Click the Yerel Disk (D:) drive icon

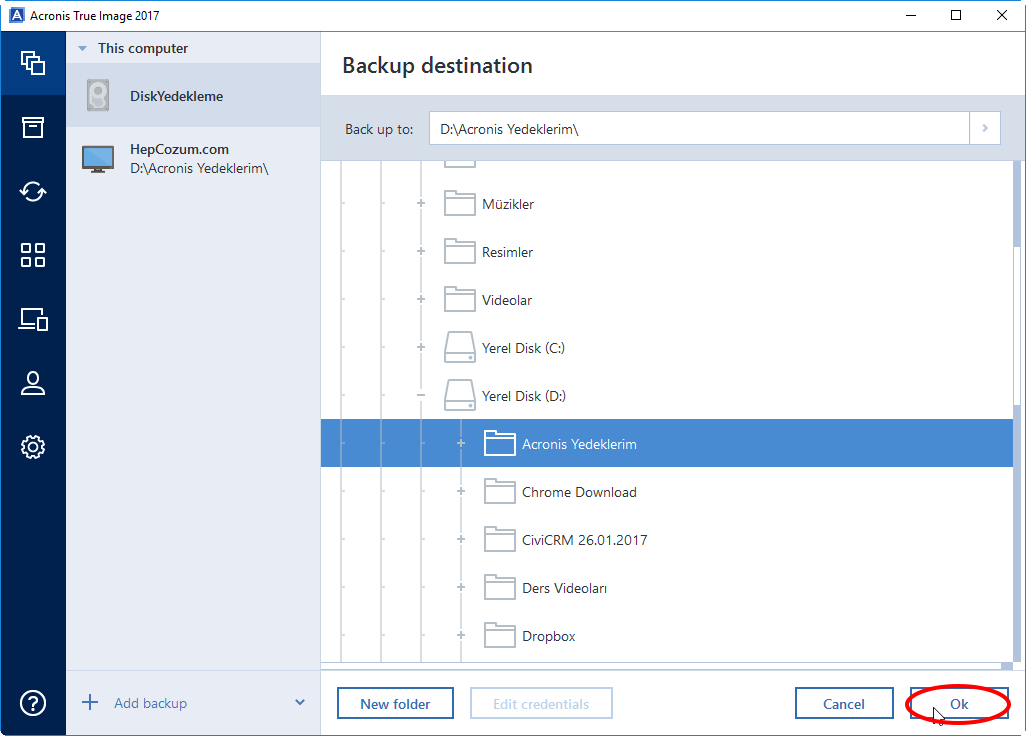[459, 395]
